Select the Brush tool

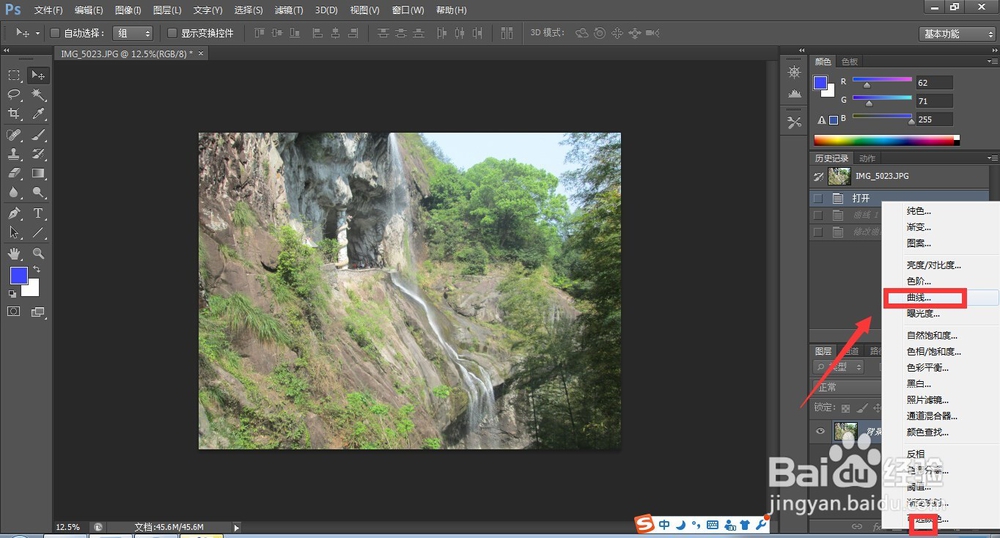[38, 135]
